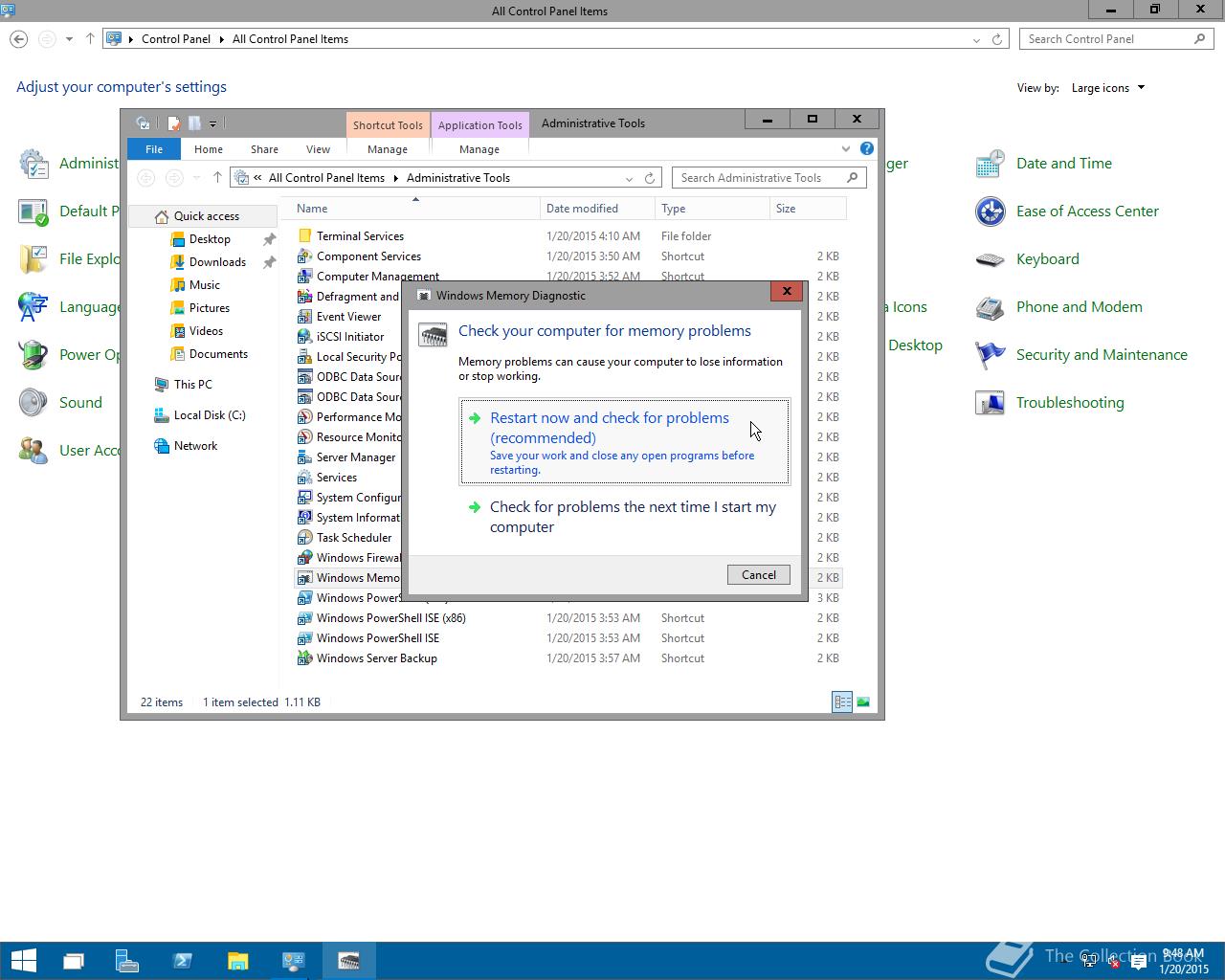Select Videos in navigation pane
Viewport: 1225px width, 980px height.
click(x=206, y=331)
